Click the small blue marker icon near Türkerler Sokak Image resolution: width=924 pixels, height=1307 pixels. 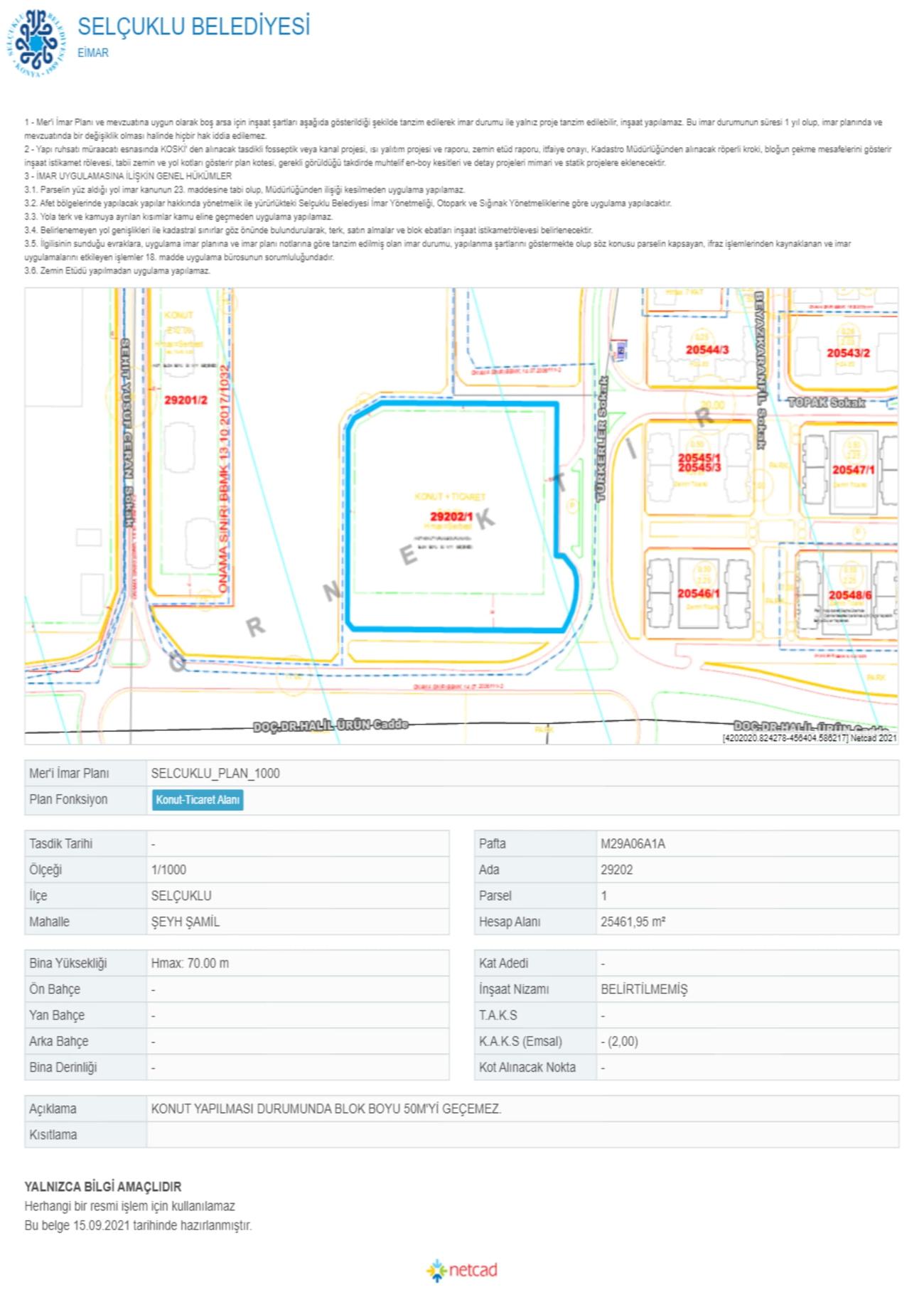click(x=621, y=350)
